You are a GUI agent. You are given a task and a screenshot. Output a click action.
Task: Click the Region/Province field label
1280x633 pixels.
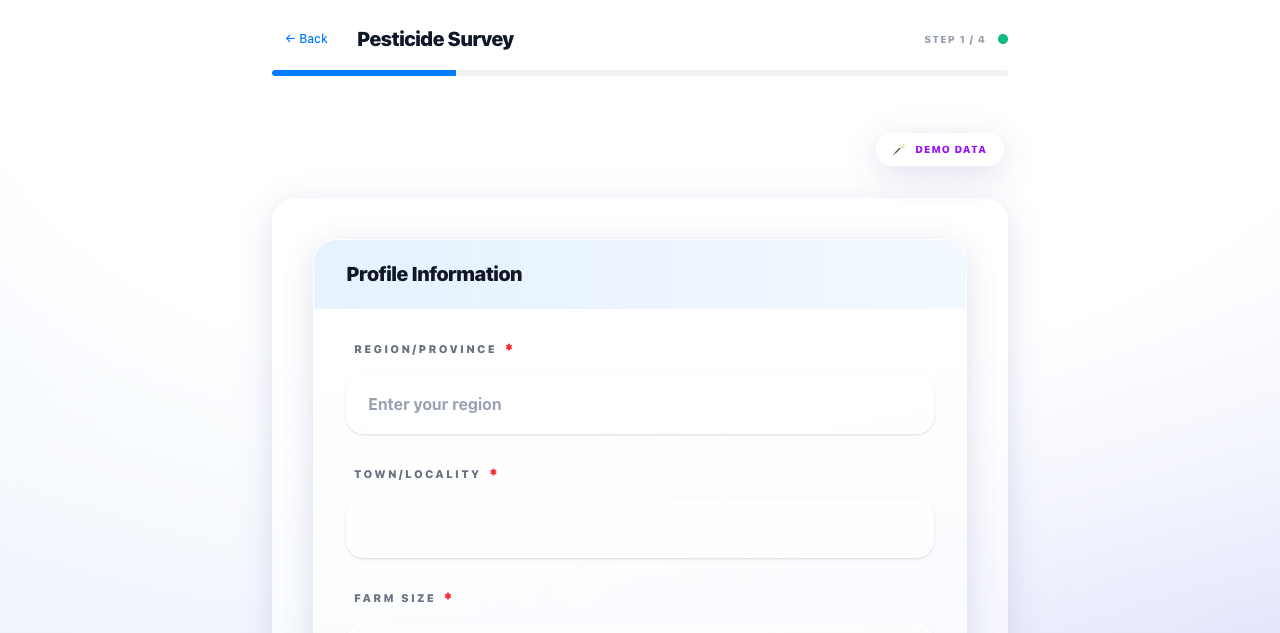pyautogui.click(x=425, y=349)
